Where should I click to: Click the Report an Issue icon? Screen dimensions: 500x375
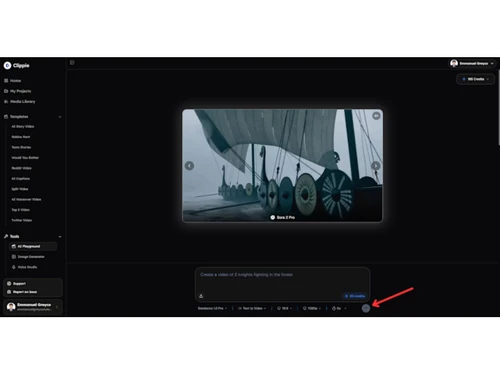[9, 292]
